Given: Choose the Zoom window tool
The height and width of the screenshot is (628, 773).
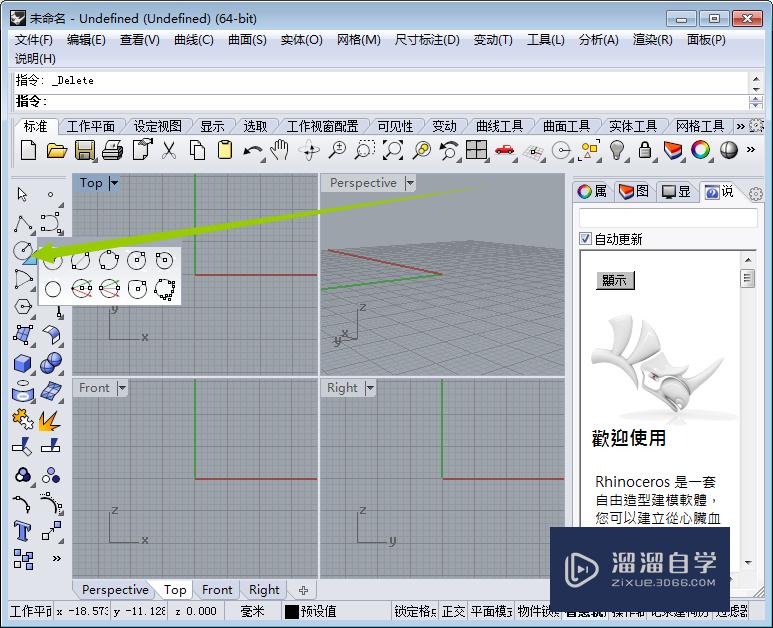Looking at the screenshot, I should 365,150.
